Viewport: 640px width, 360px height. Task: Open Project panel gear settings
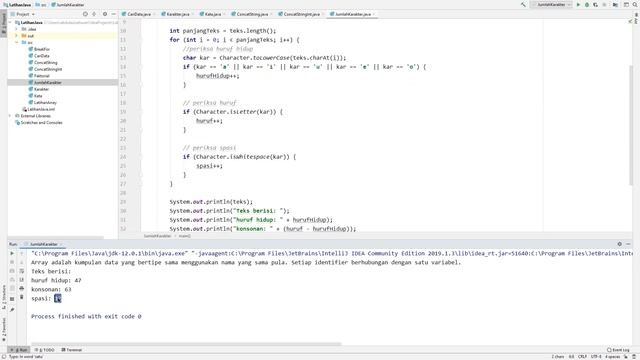coord(105,14)
